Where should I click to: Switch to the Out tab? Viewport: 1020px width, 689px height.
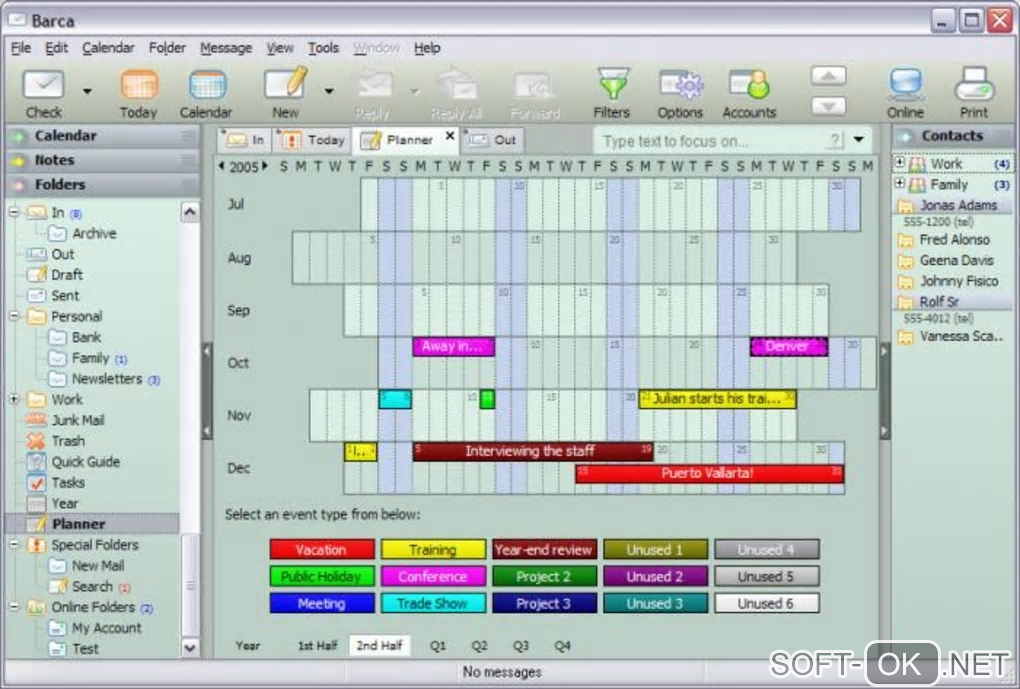tap(493, 140)
